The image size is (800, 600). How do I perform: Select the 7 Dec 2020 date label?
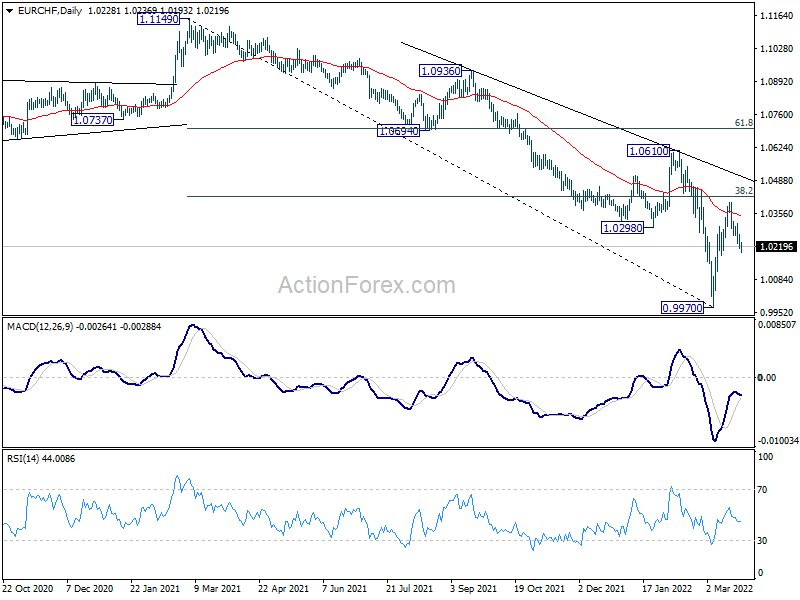click(90, 589)
